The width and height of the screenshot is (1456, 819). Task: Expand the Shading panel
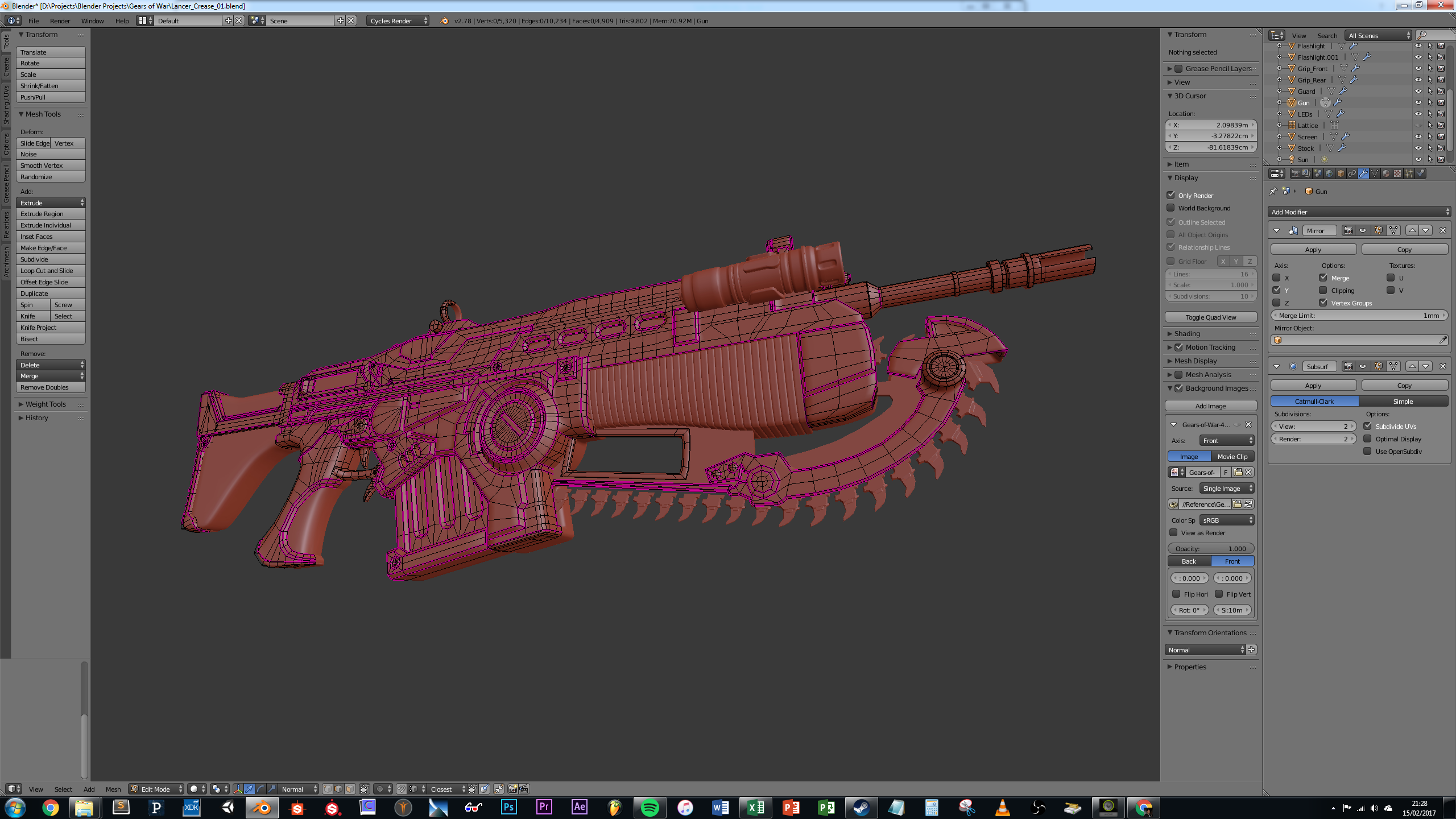pos(1187,333)
